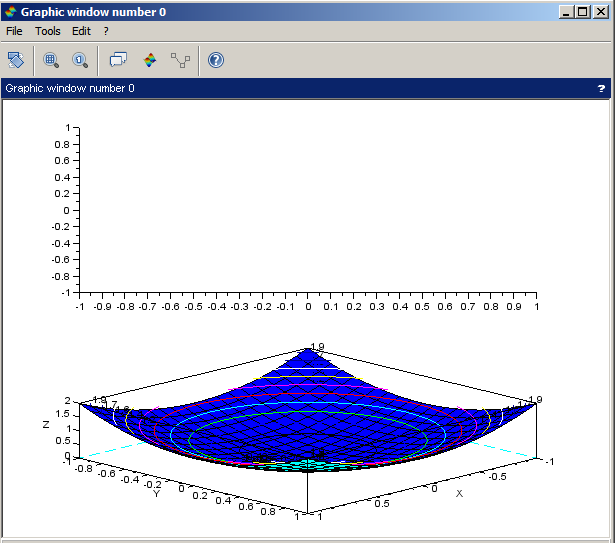Select the 3D rotate tool icon
Image resolution: width=615 pixels, height=543 pixels.
(x=15, y=60)
